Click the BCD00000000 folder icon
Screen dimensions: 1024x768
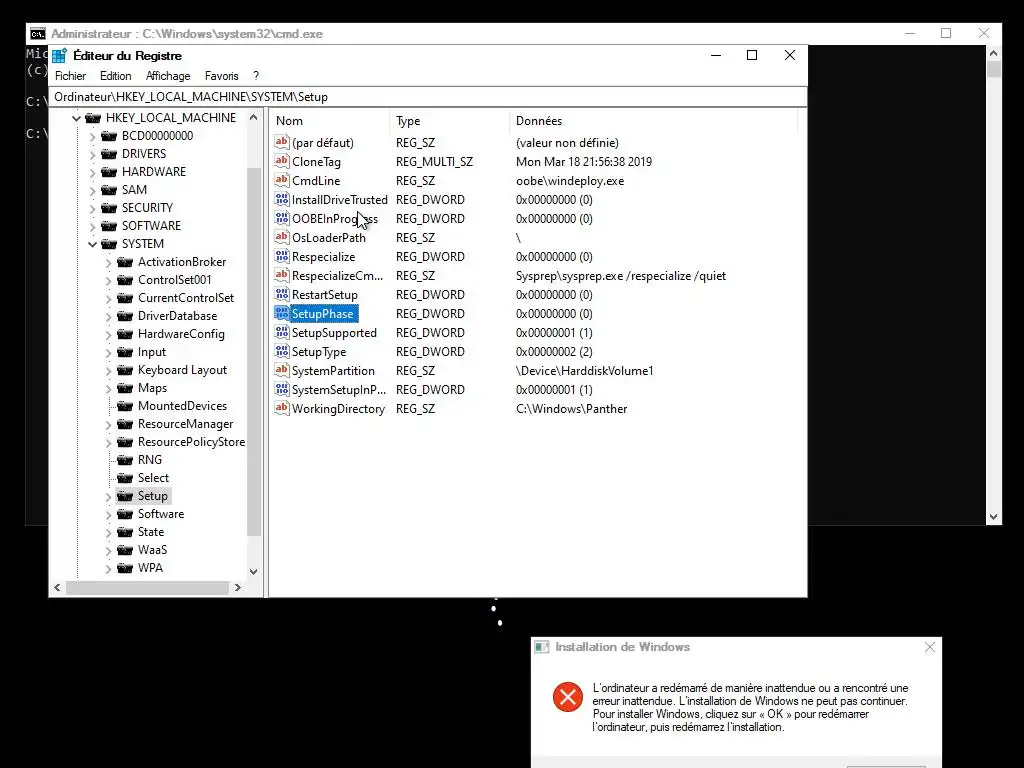click(109, 136)
